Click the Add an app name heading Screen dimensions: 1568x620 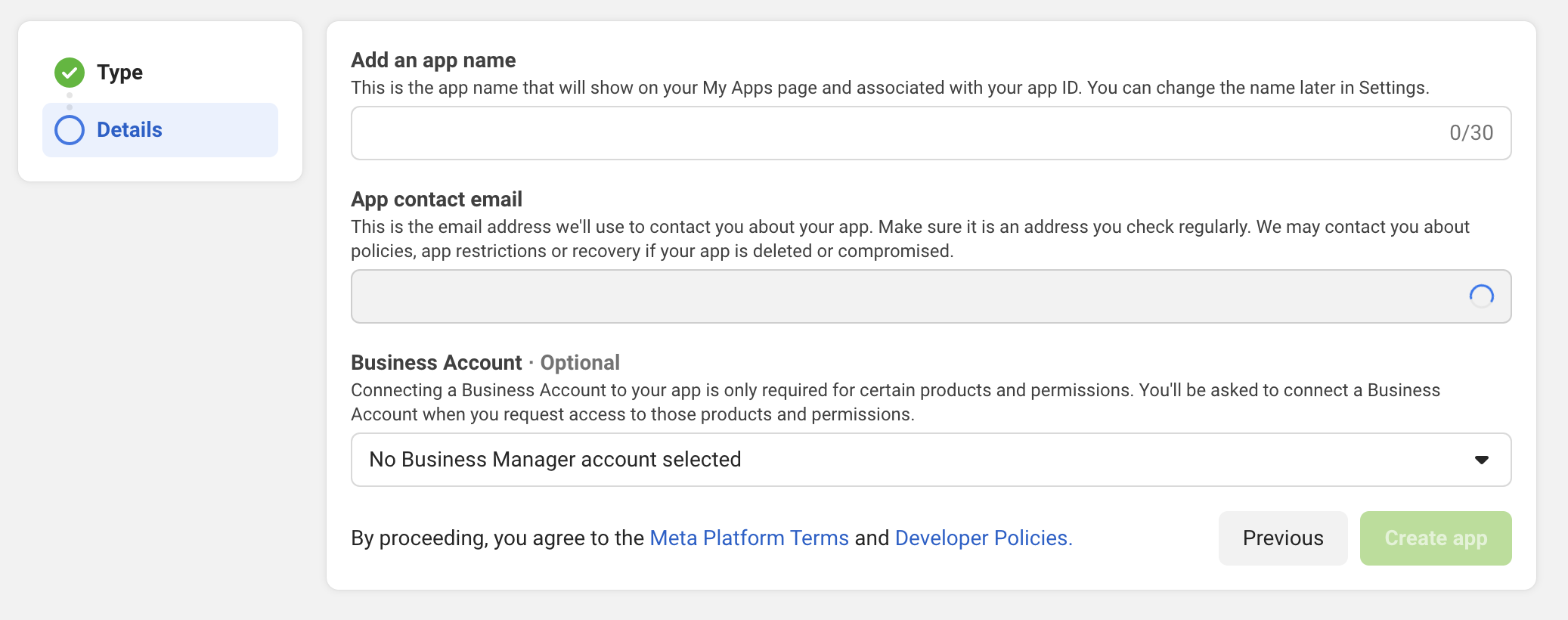433,60
